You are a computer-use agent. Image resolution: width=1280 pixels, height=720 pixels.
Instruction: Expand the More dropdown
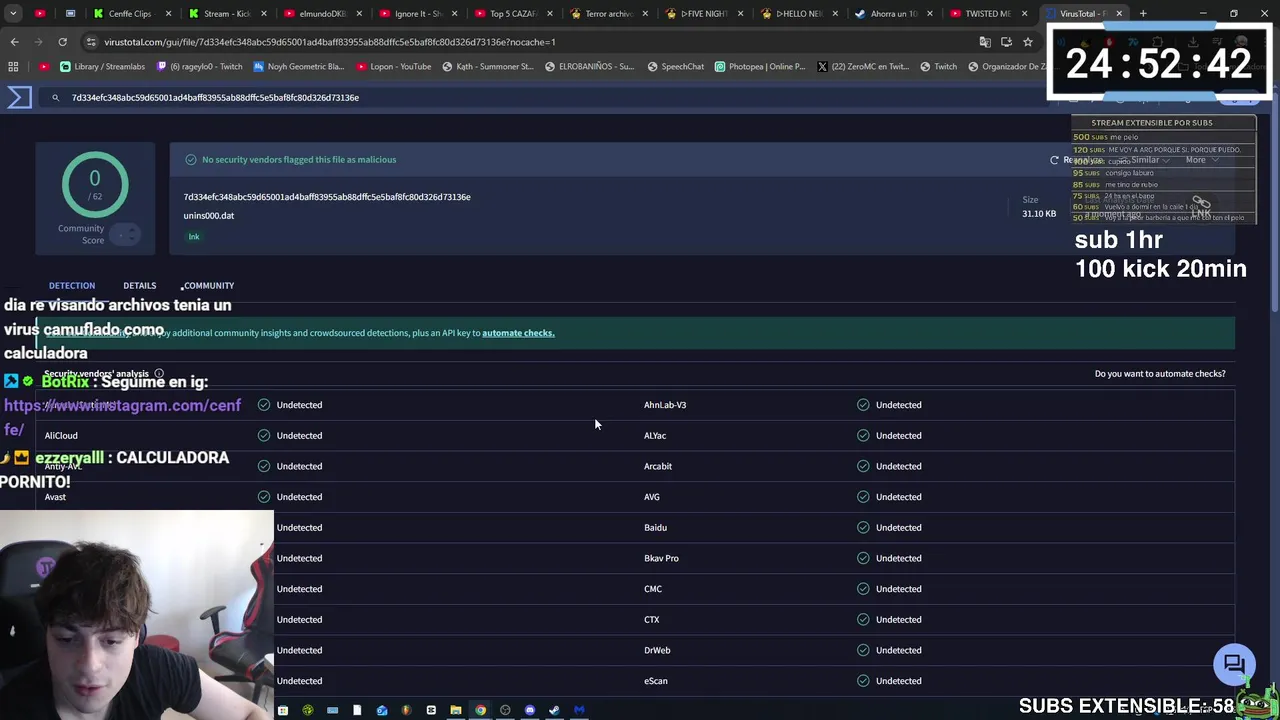1201,160
